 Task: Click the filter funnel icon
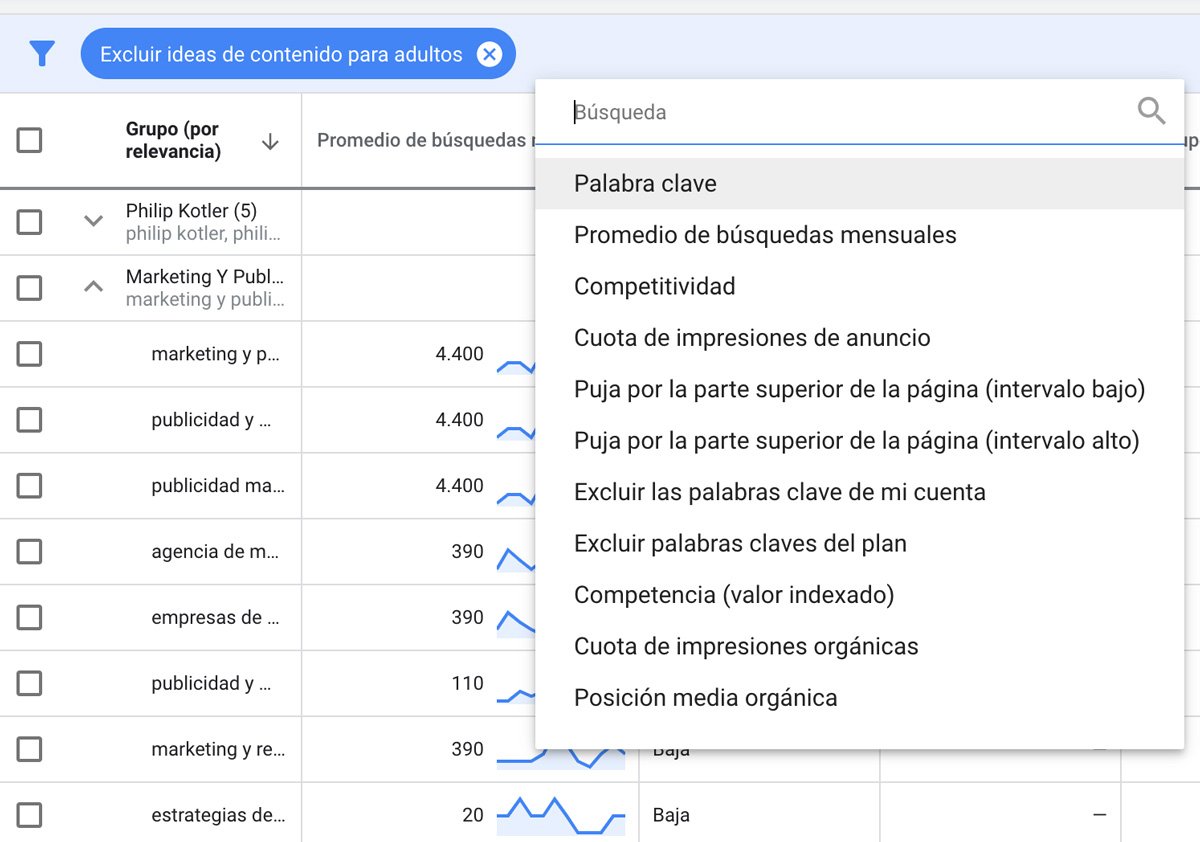click(41, 53)
